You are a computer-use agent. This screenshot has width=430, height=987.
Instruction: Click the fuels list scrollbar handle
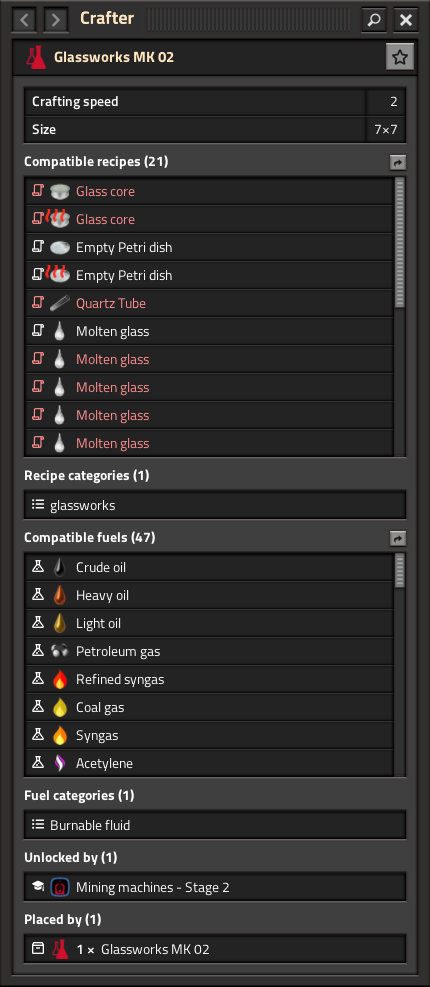400,571
